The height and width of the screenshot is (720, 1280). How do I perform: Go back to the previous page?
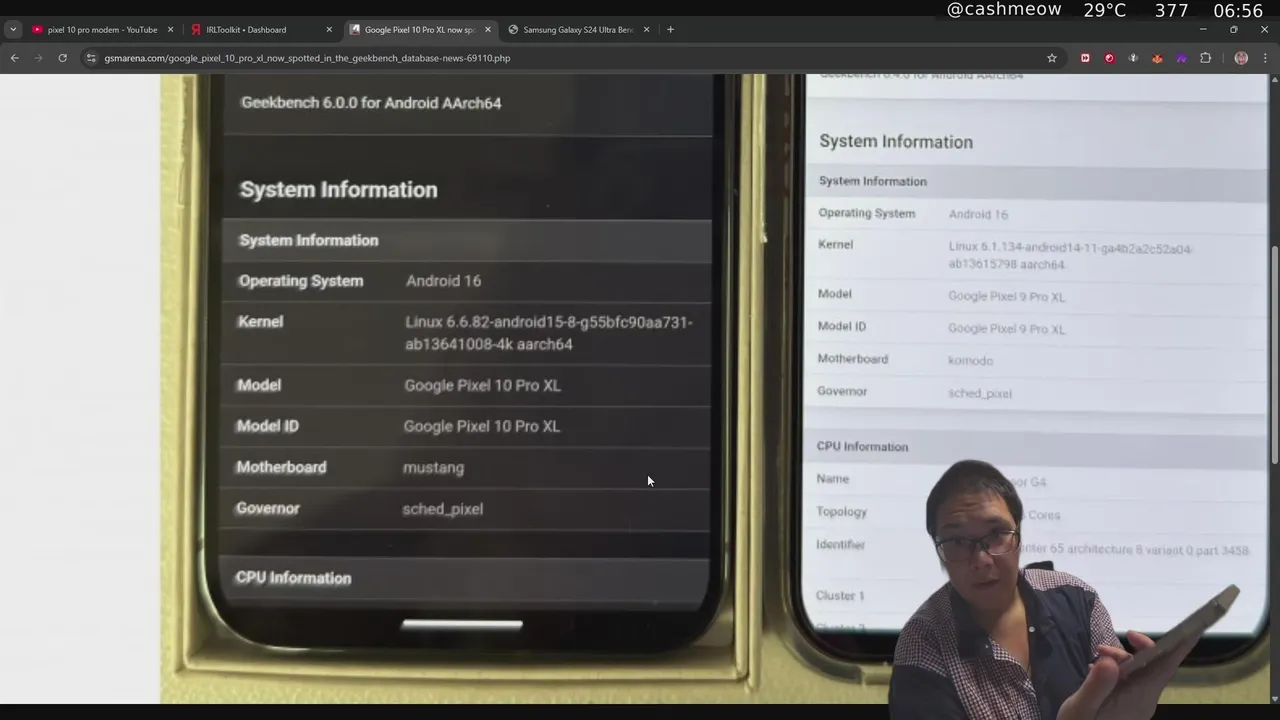pyautogui.click(x=14, y=58)
